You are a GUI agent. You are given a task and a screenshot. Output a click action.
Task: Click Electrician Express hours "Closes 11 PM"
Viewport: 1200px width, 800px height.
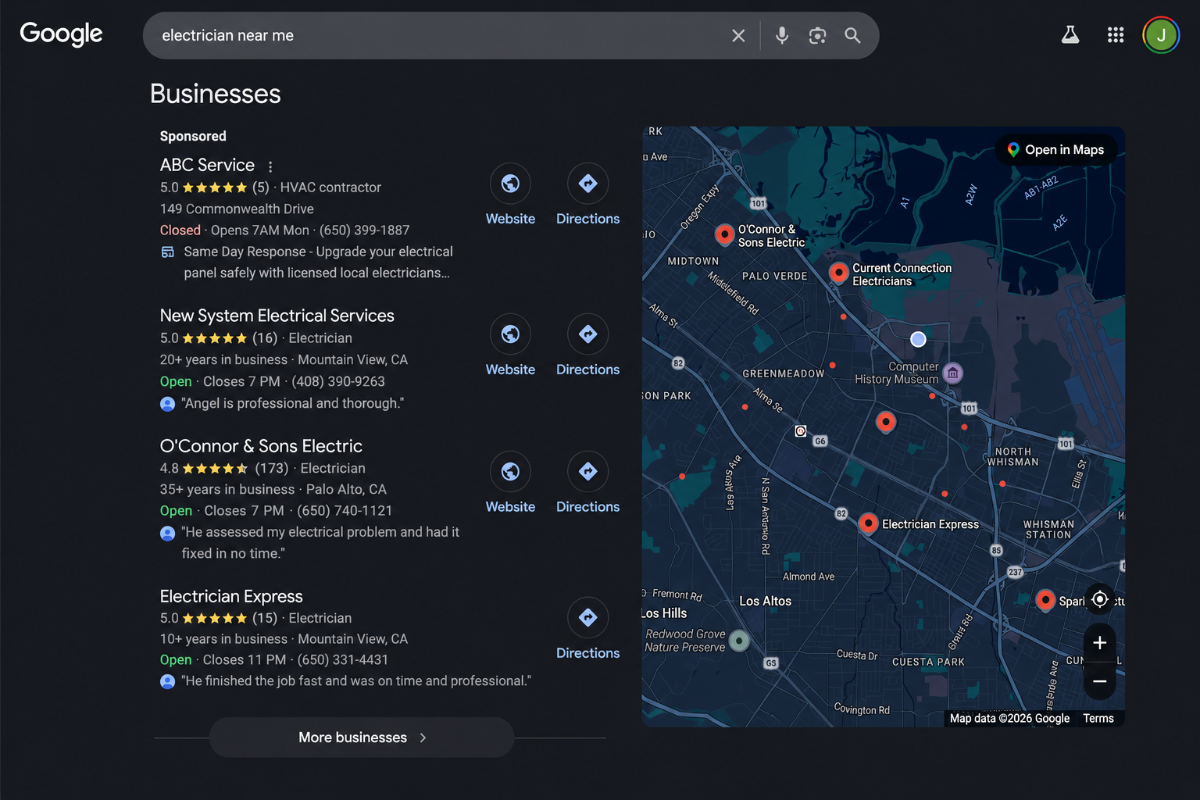point(245,660)
